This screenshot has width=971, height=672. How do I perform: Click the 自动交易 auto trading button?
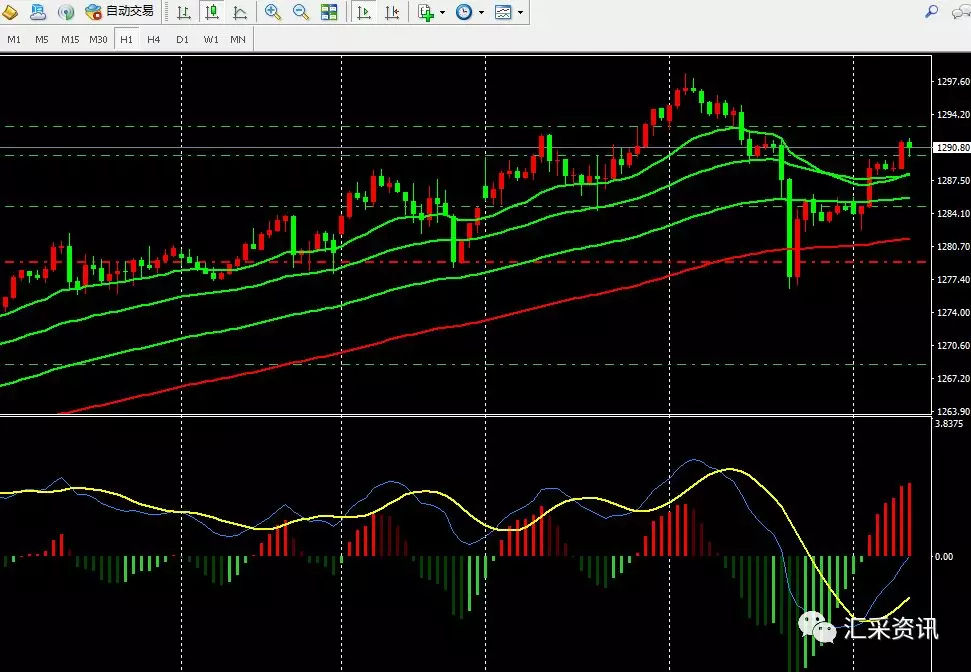pos(120,12)
